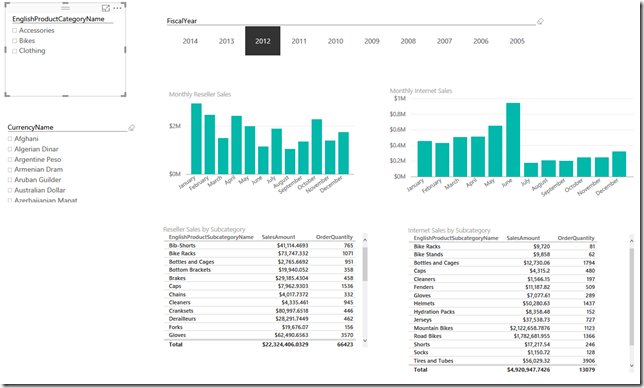This screenshot has width=644, height=388.
Task: Click Reseller Sales table scrollbar thumb
Action: tap(365, 264)
